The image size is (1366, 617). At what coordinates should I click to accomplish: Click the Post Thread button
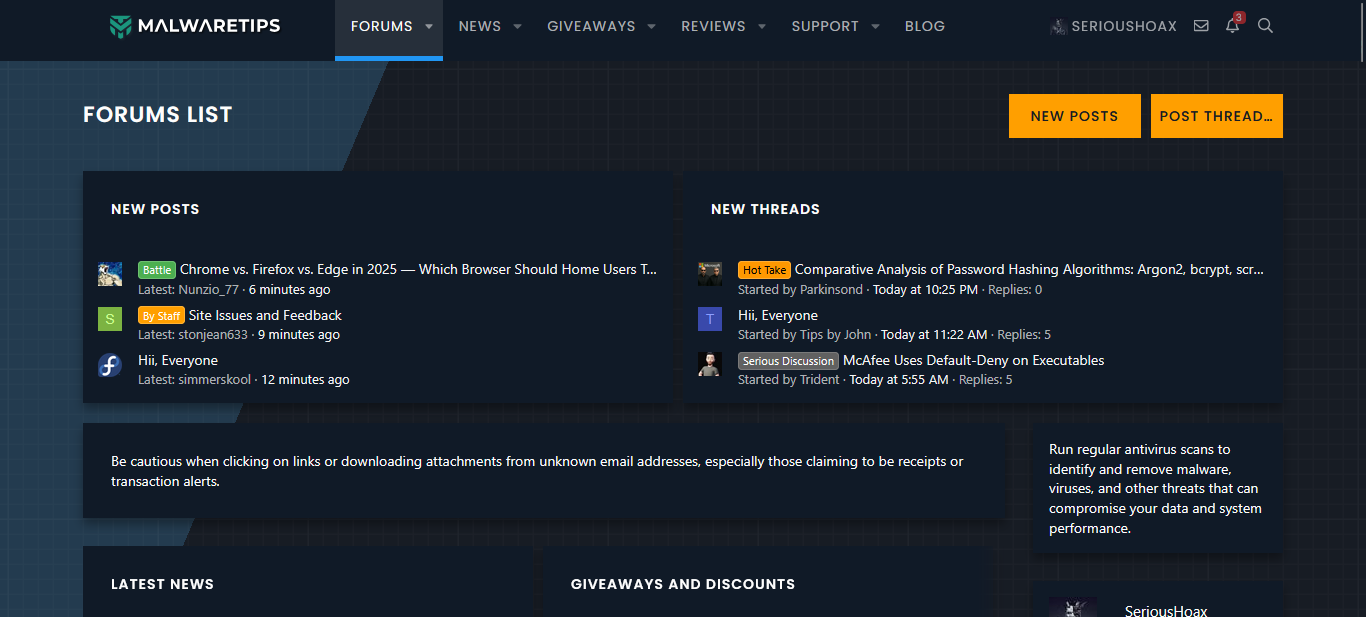[1216, 116]
